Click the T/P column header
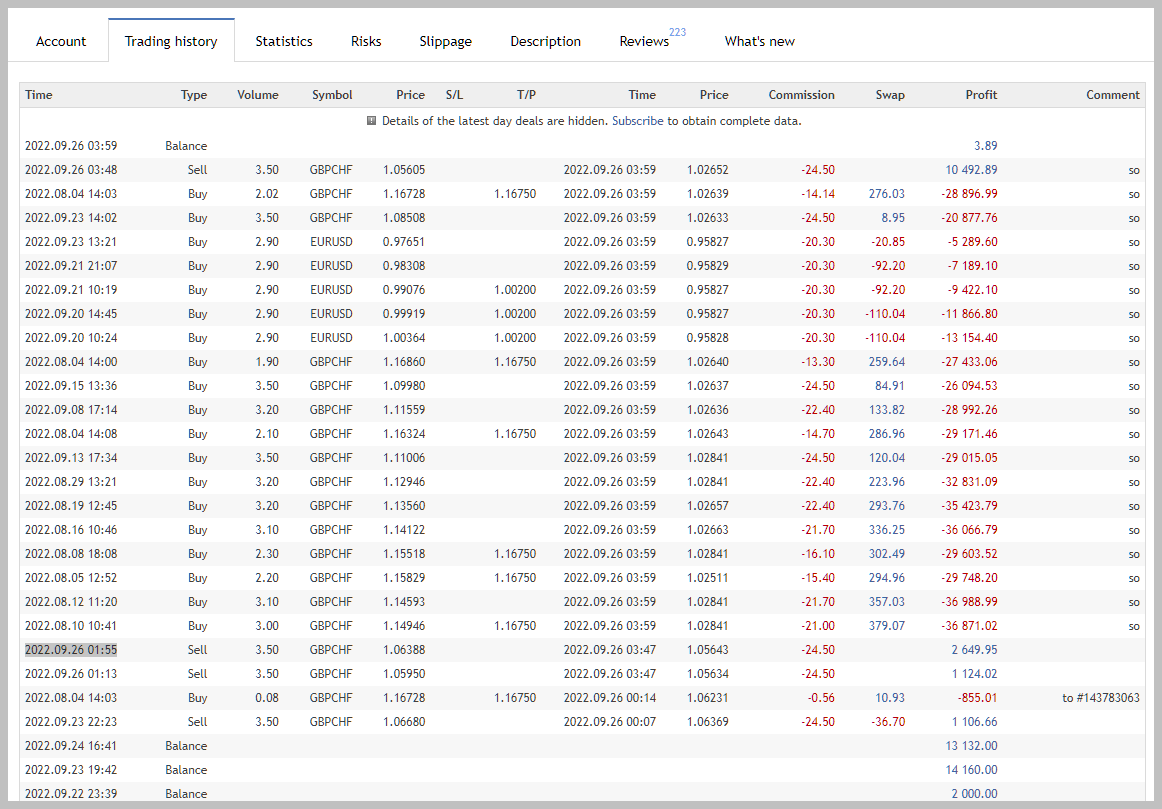This screenshot has height=809, width=1162. coord(526,95)
